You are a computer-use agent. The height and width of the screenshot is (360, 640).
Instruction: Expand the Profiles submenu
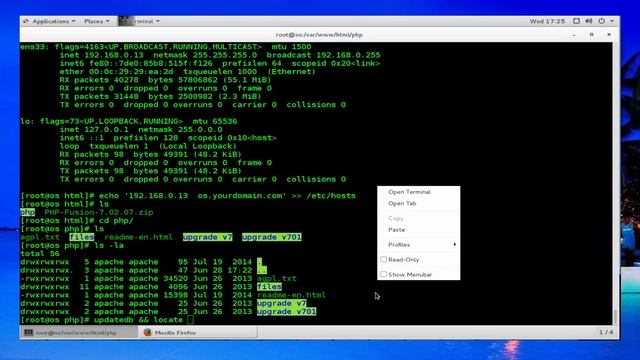pos(418,244)
